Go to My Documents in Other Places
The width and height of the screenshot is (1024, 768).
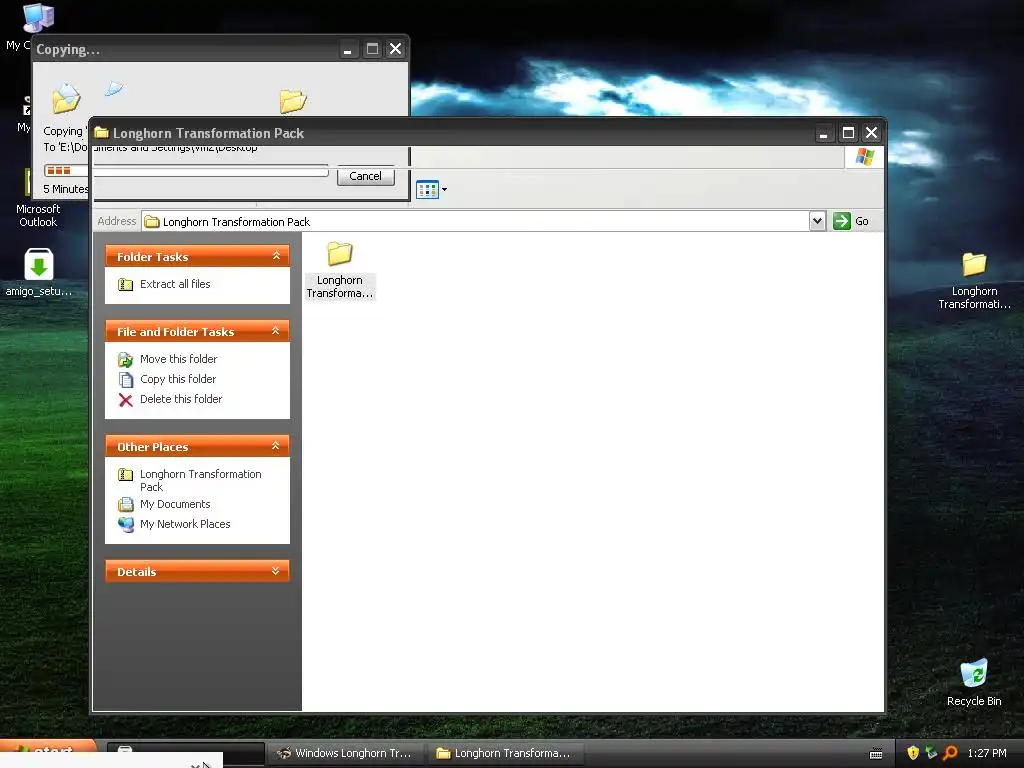(x=175, y=504)
